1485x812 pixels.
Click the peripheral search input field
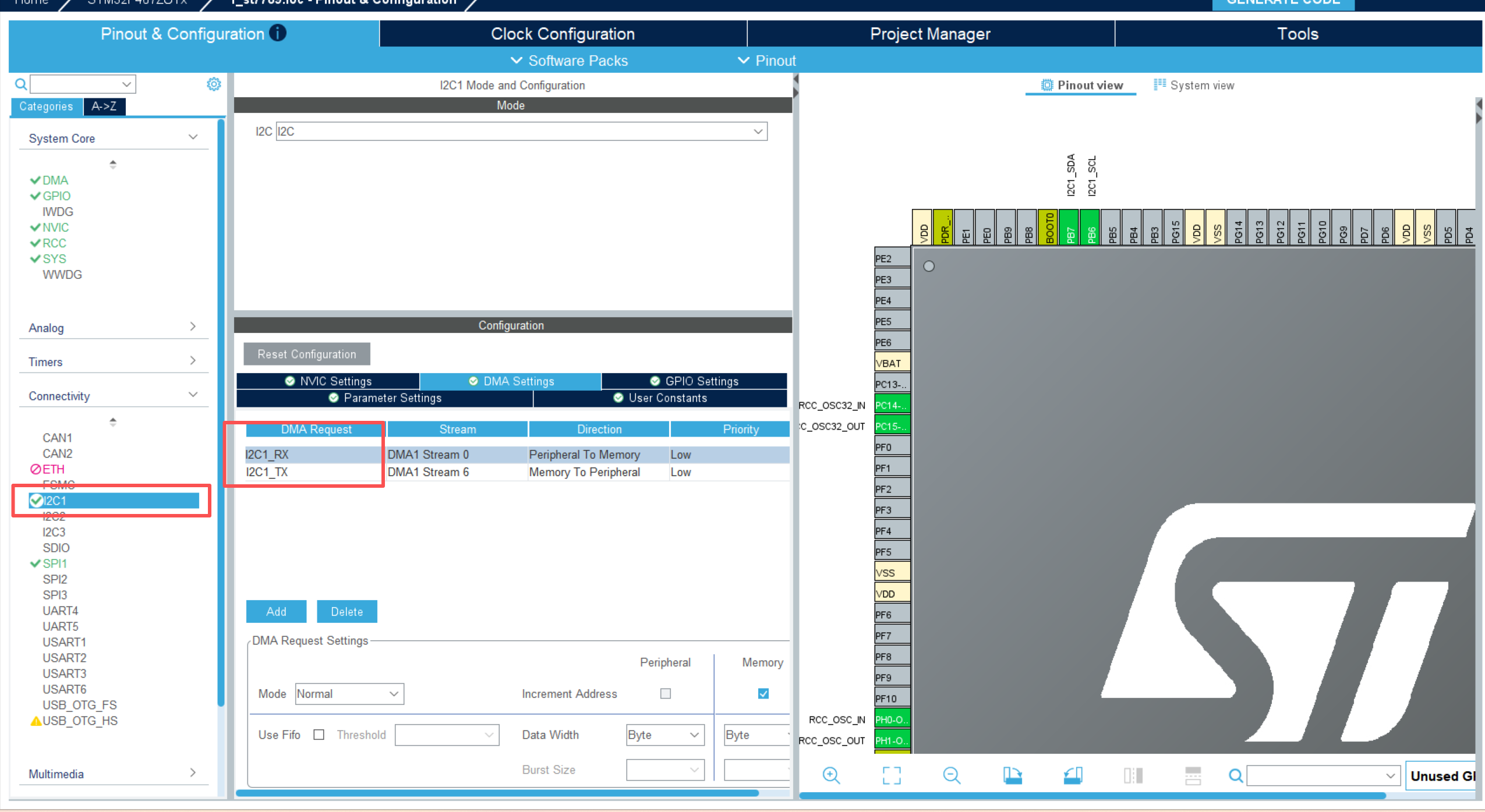click(83, 84)
